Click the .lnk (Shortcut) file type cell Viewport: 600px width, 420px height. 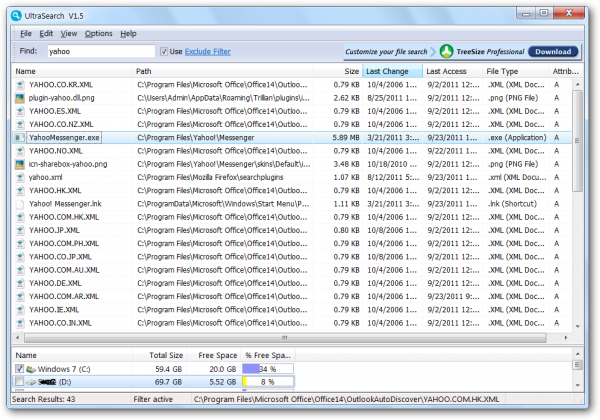click(x=512, y=204)
